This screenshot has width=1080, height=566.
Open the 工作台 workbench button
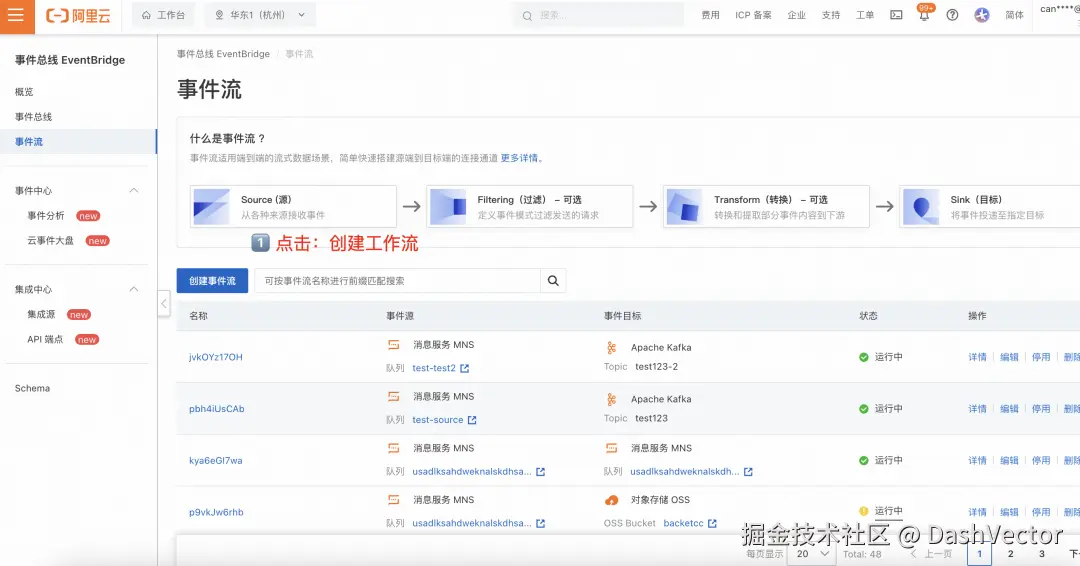tap(163, 15)
